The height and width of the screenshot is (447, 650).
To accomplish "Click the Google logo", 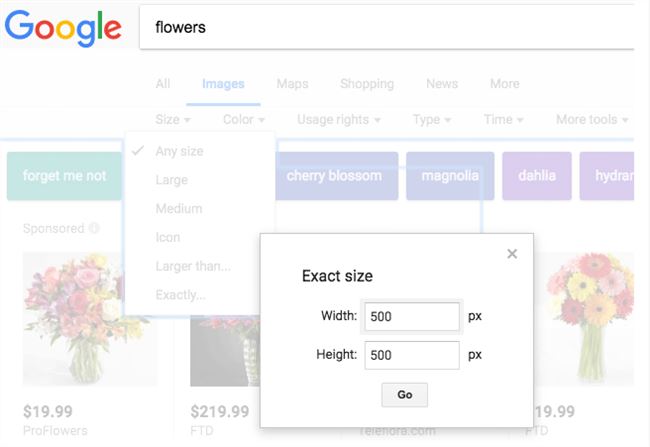I will pos(63,26).
